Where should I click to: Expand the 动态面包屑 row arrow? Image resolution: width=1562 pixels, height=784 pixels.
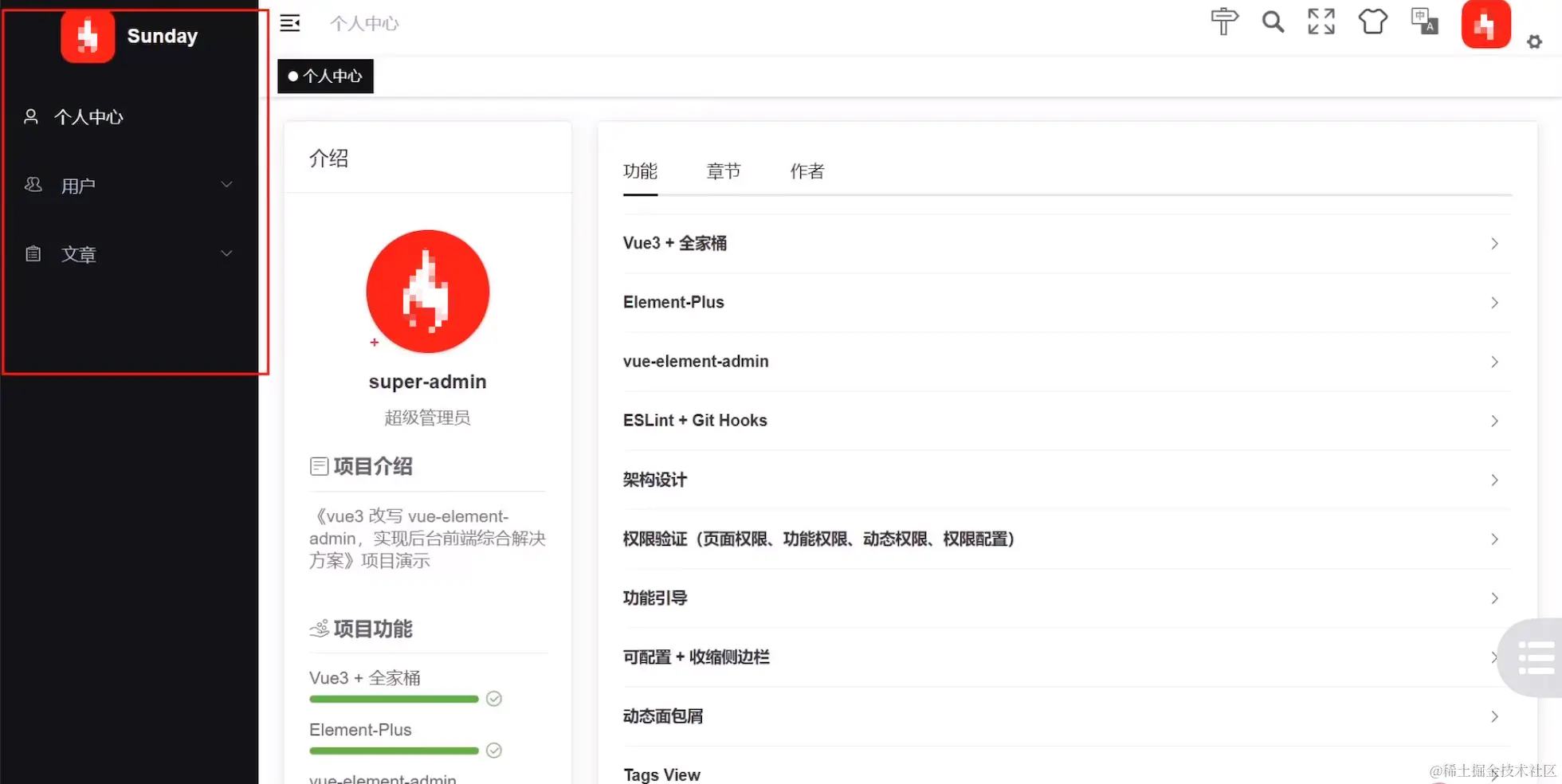(1494, 716)
